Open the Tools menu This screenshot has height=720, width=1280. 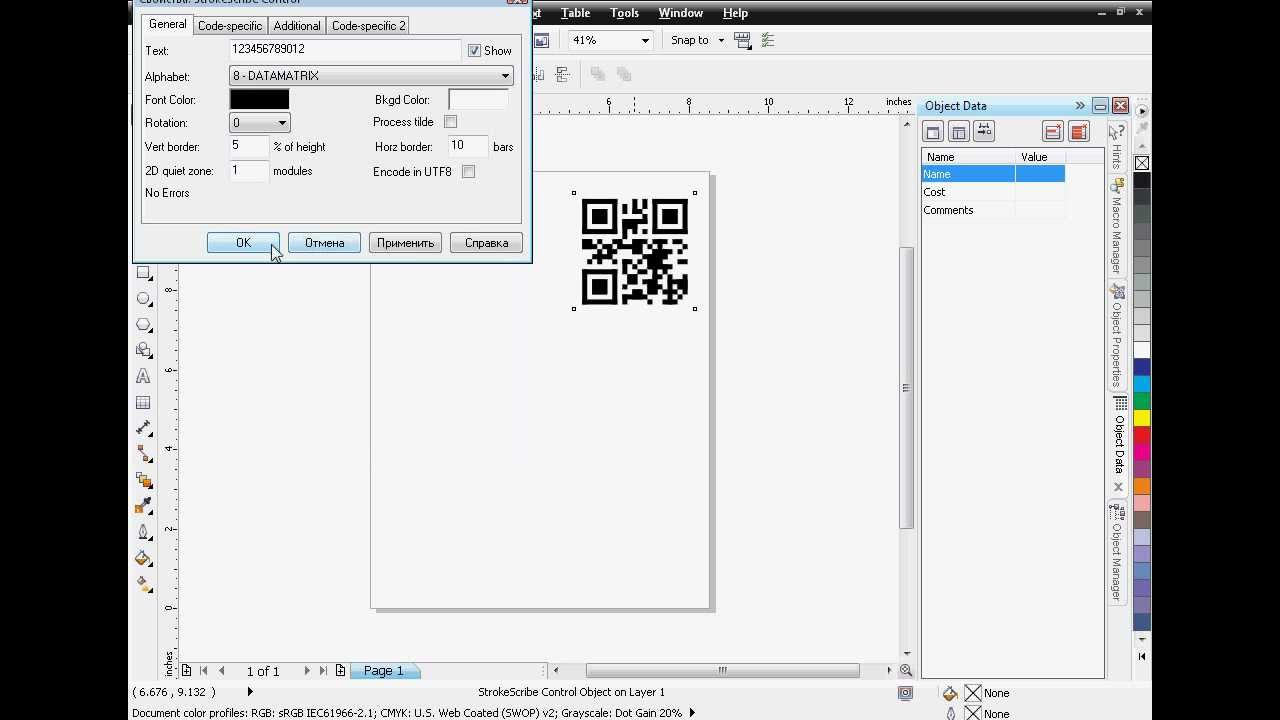click(x=624, y=13)
